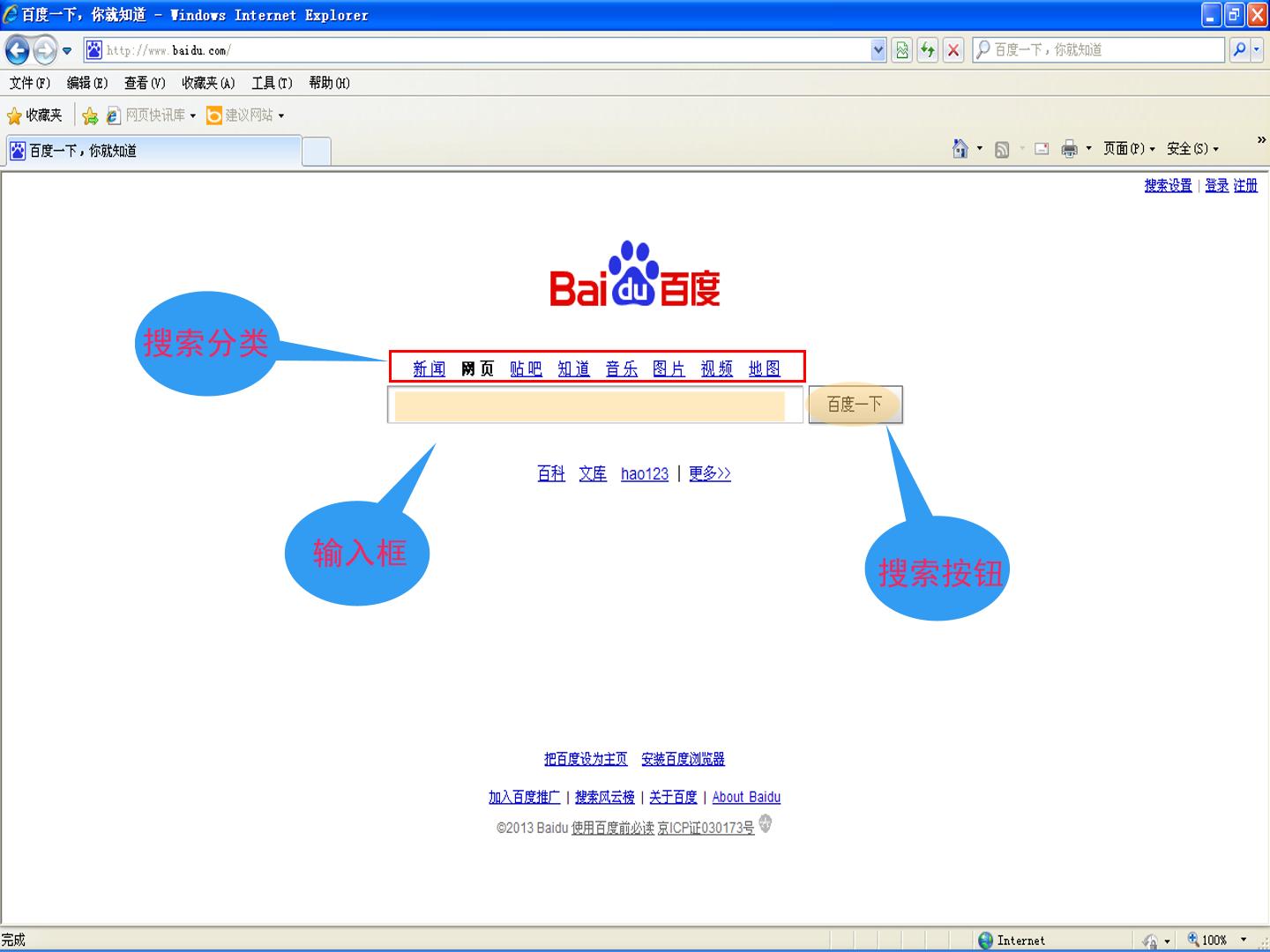This screenshot has width=1270, height=952.
Task: Print the page with the printer icon
Action: click(x=1069, y=149)
